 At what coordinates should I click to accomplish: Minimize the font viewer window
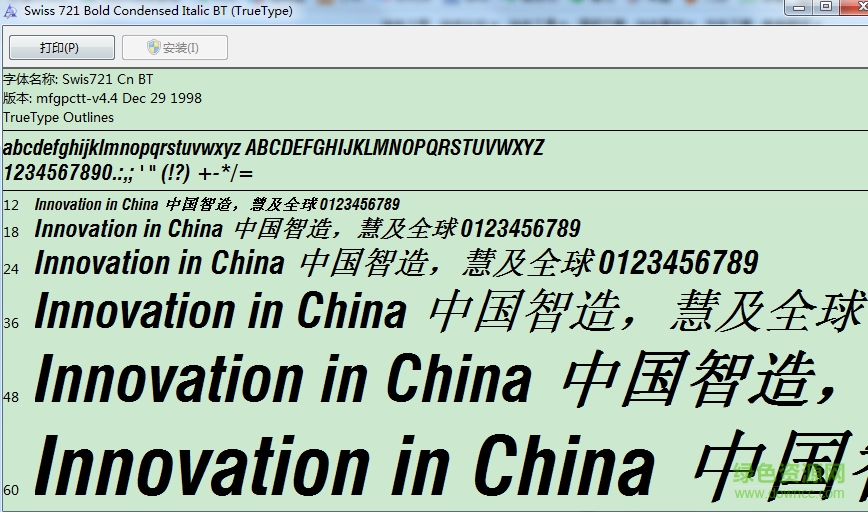pos(799,7)
